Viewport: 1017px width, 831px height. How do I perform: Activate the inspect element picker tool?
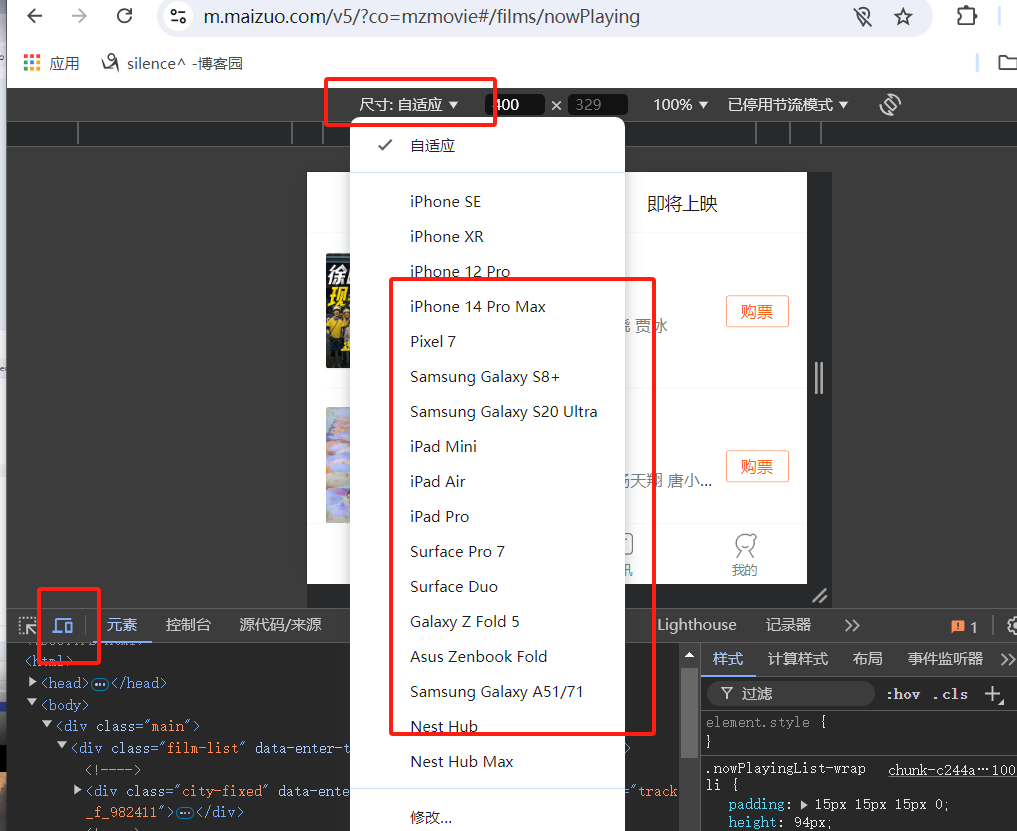click(27, 625)
